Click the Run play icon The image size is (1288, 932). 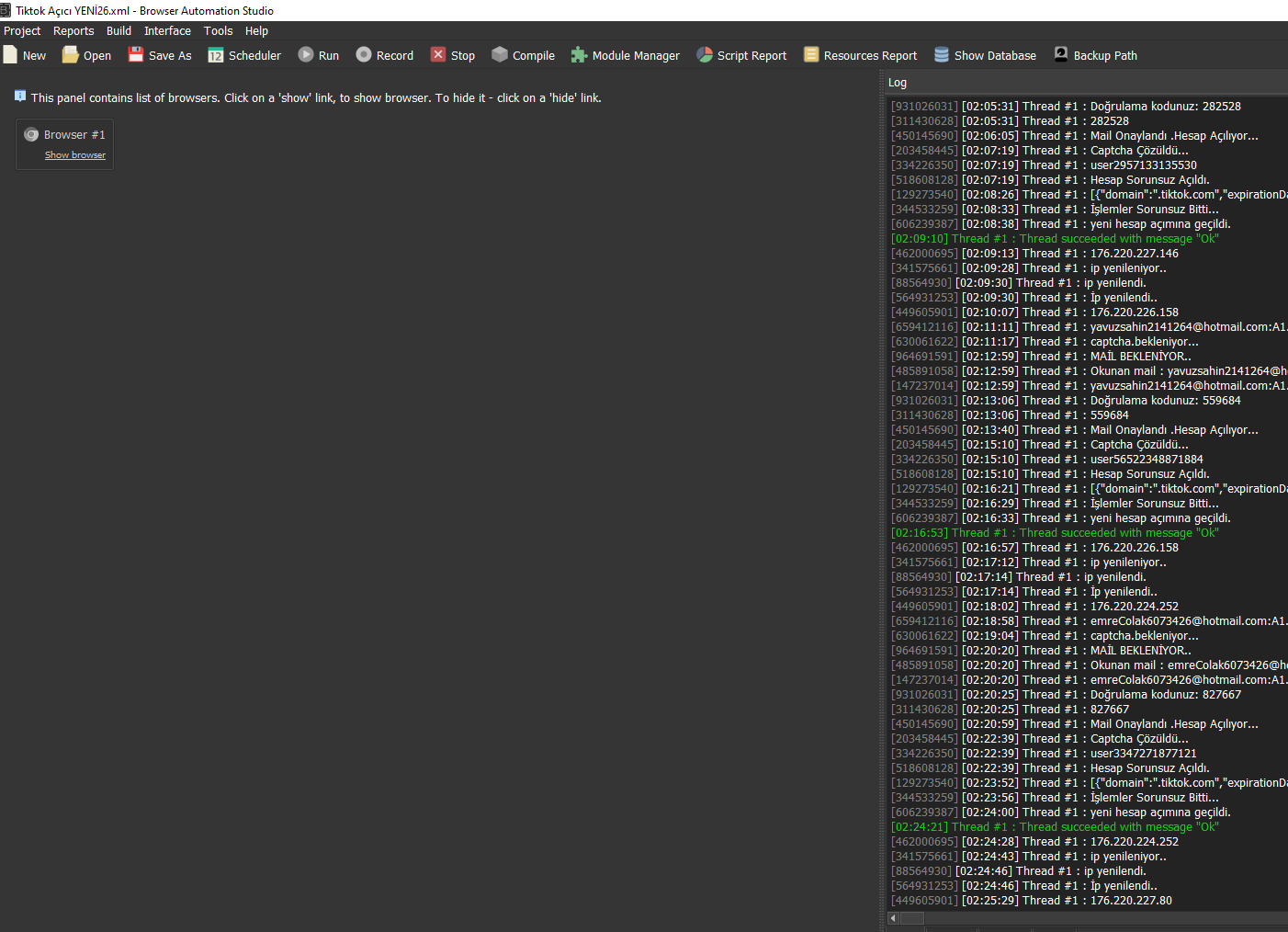(x=306, y=55)
